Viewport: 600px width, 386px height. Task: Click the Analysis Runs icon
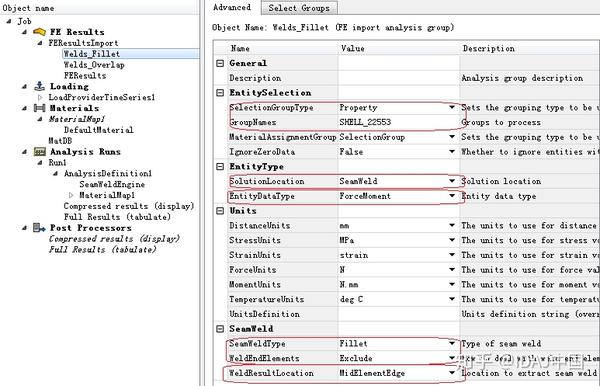tap(39, 151)
